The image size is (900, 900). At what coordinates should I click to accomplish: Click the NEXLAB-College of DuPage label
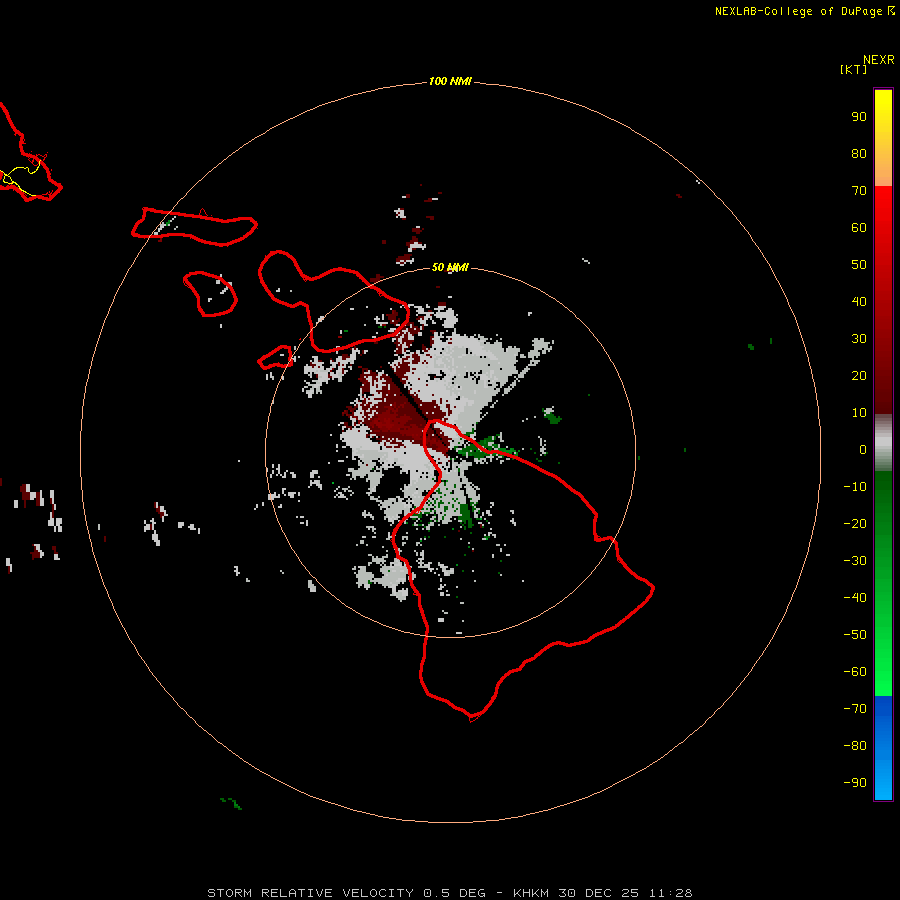(798, 11)
